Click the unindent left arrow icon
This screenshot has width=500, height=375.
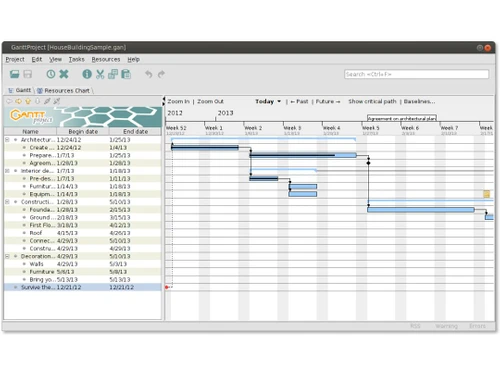coord(9,101)
